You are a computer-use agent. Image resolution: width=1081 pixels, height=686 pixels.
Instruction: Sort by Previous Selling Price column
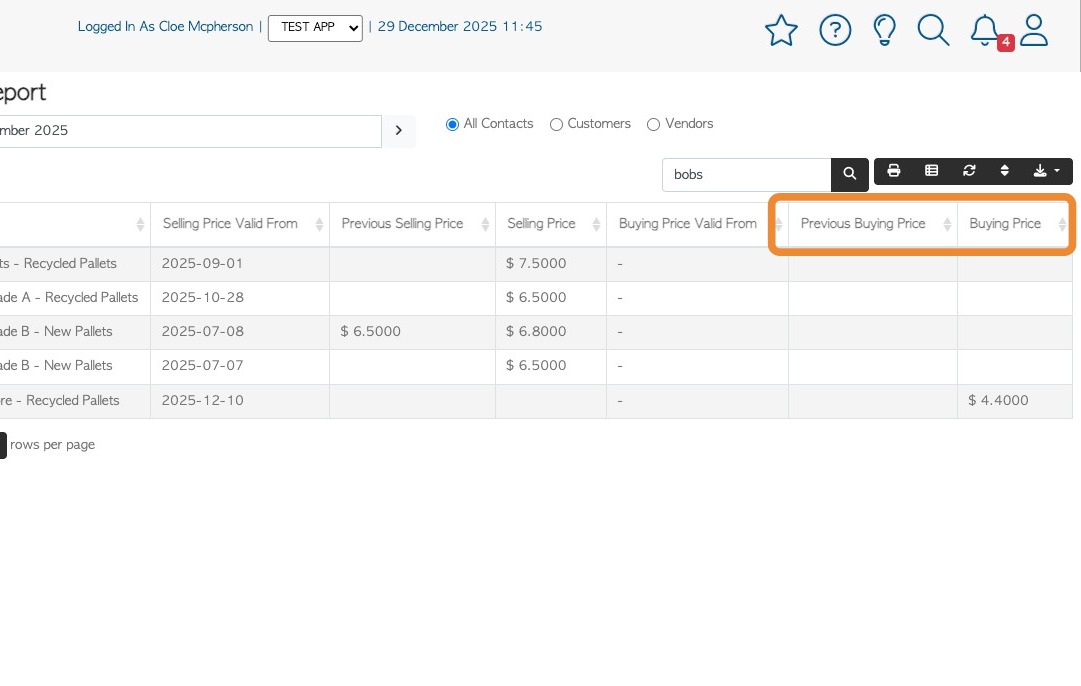412,224
